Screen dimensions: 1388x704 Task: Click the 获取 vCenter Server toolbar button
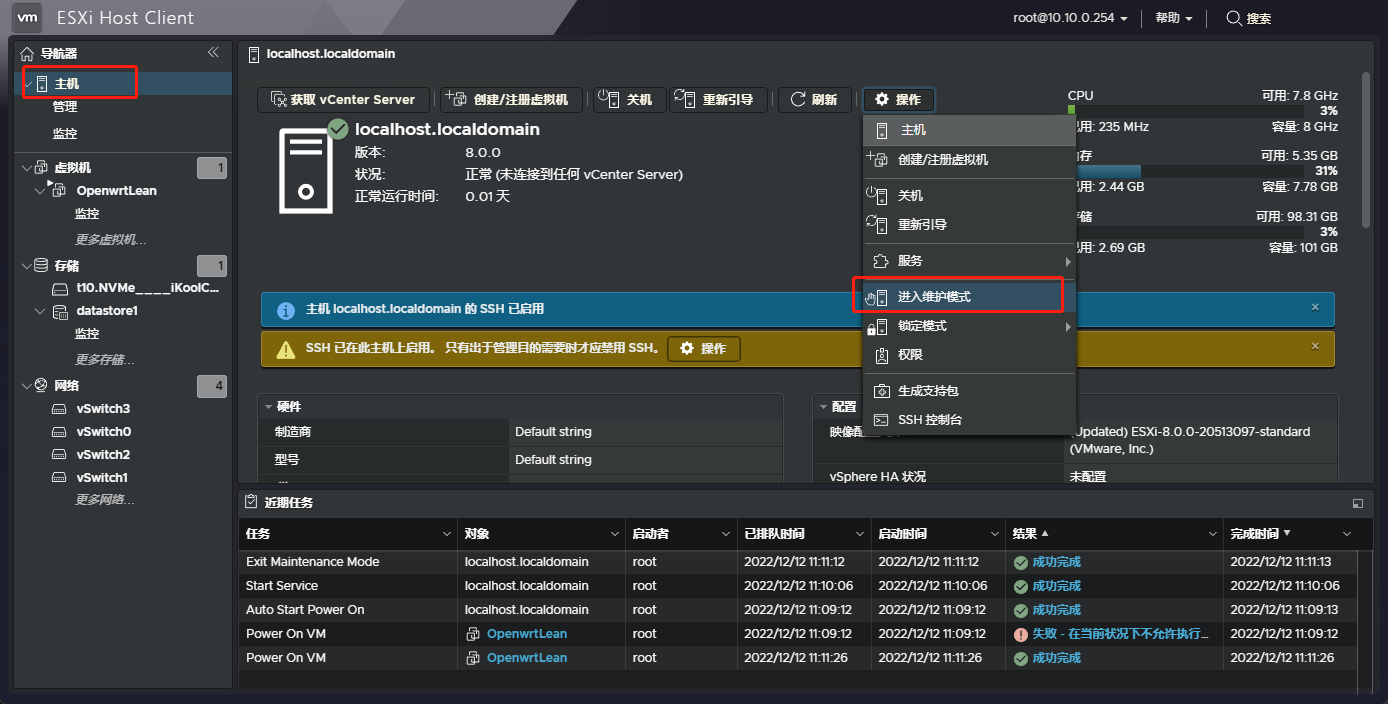343,100
